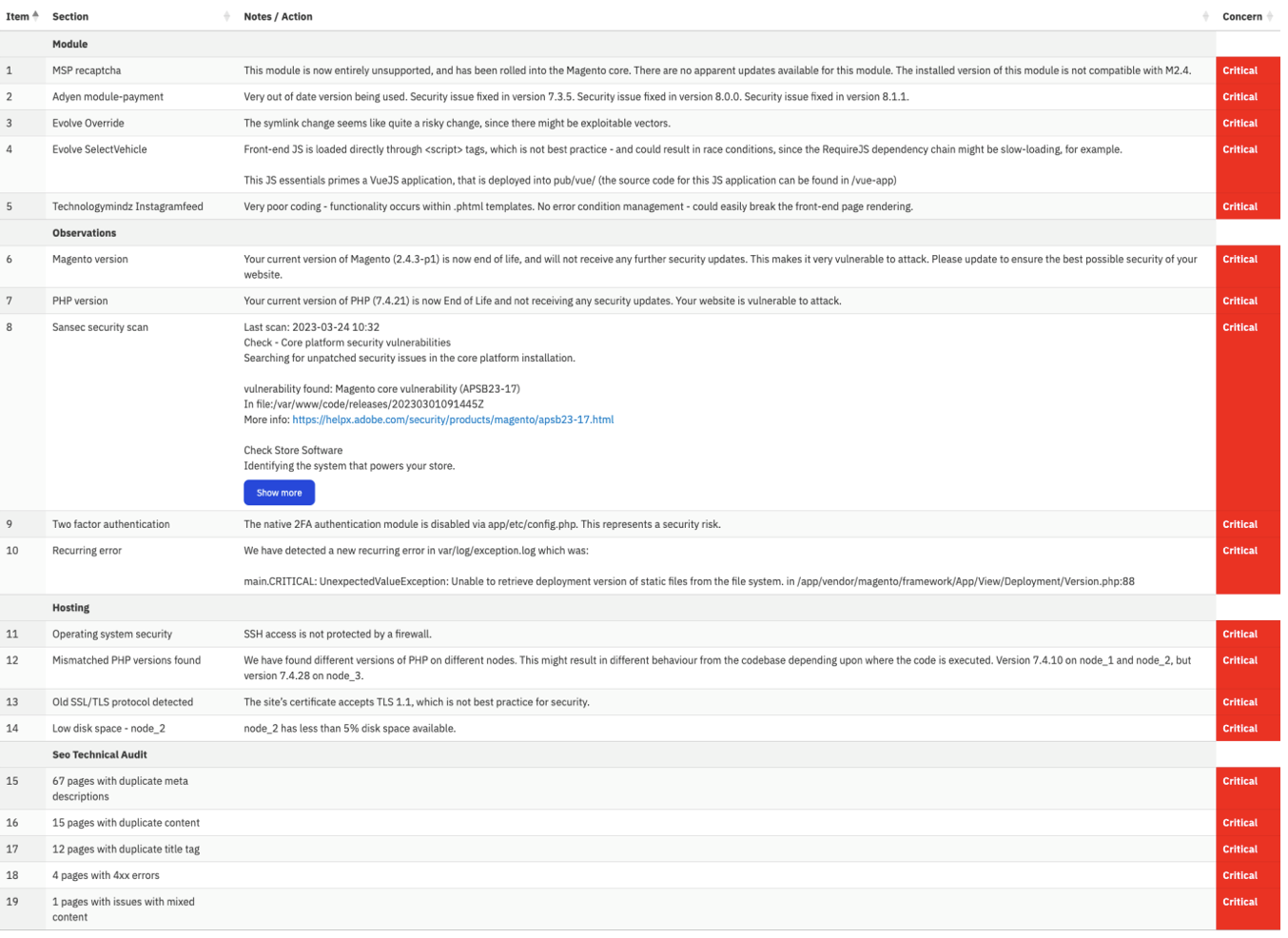The width and height of the screenshot is (1288, 938).
Task: Select the Seo Technical Audit group header
Action: click(100, 755)
